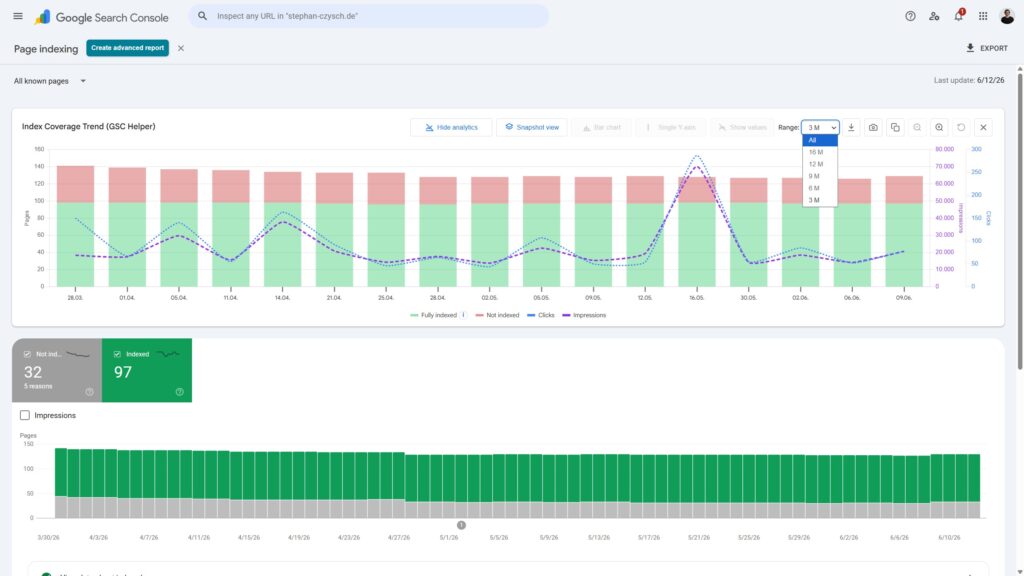Open the main hamburger menu

[x=18, y=16]
